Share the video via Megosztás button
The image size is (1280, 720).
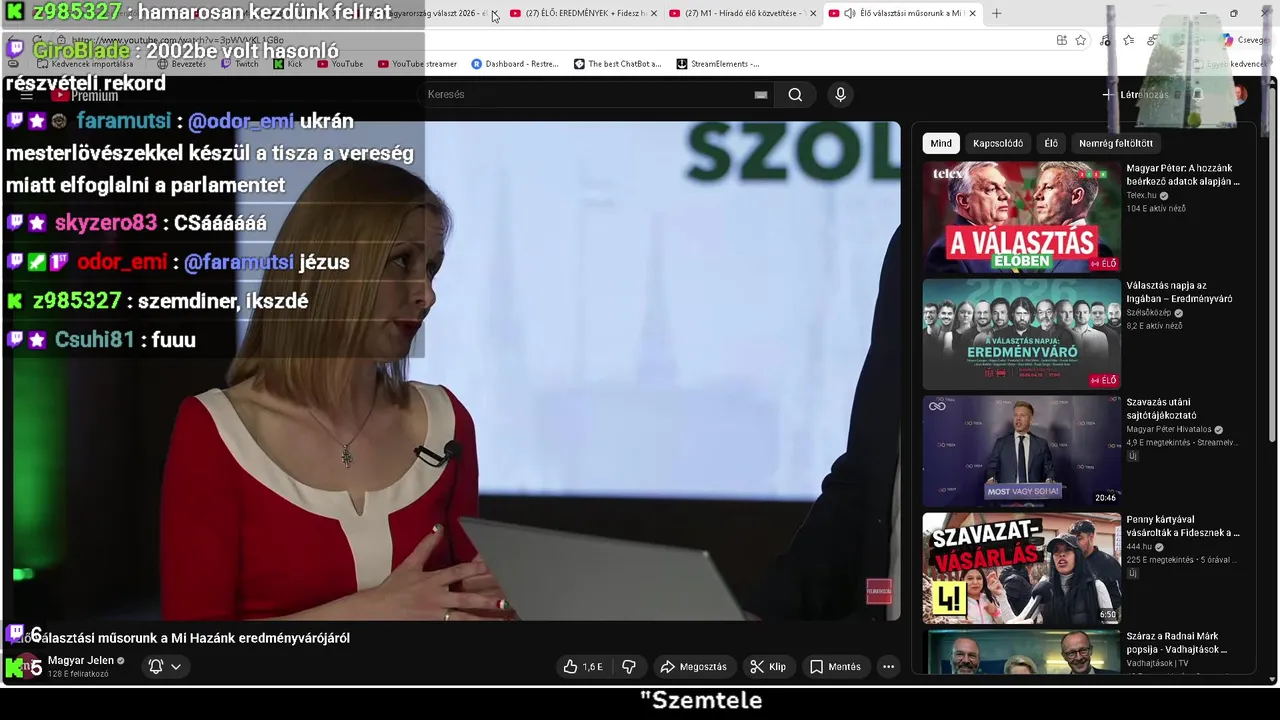pyautogui.click(x=693, y=667)
